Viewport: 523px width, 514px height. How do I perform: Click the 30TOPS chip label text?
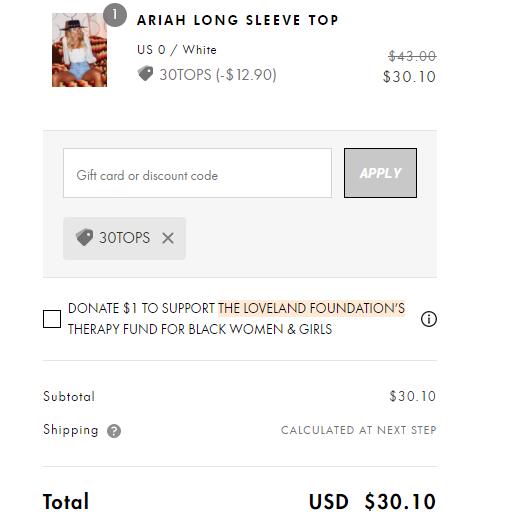tap(124, 238)
